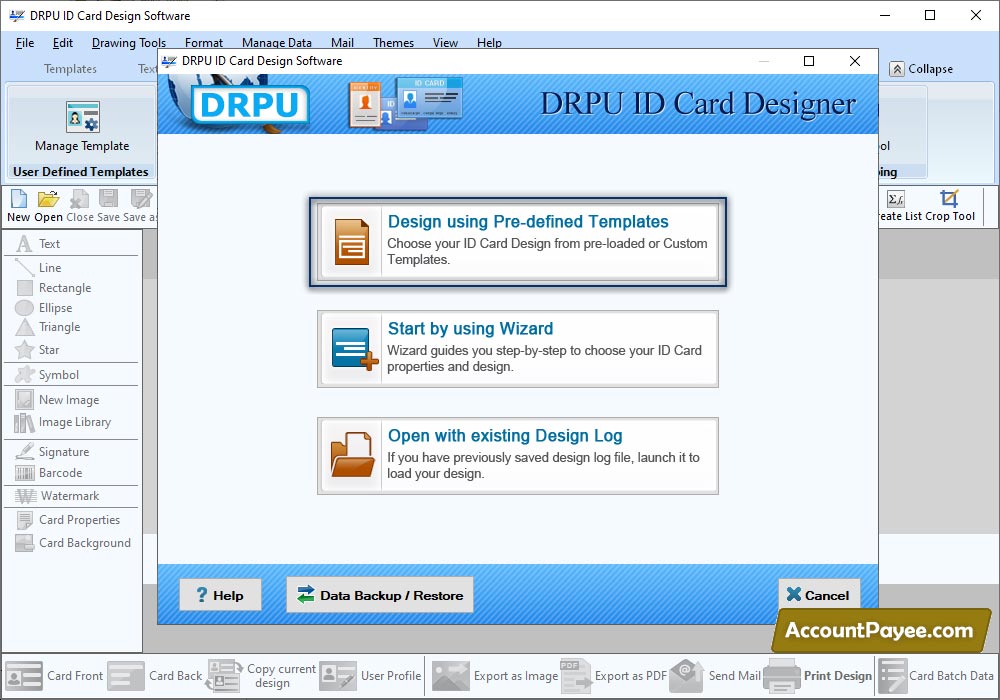Add a Signature element

pyautogui.click(x=52, y=451)
